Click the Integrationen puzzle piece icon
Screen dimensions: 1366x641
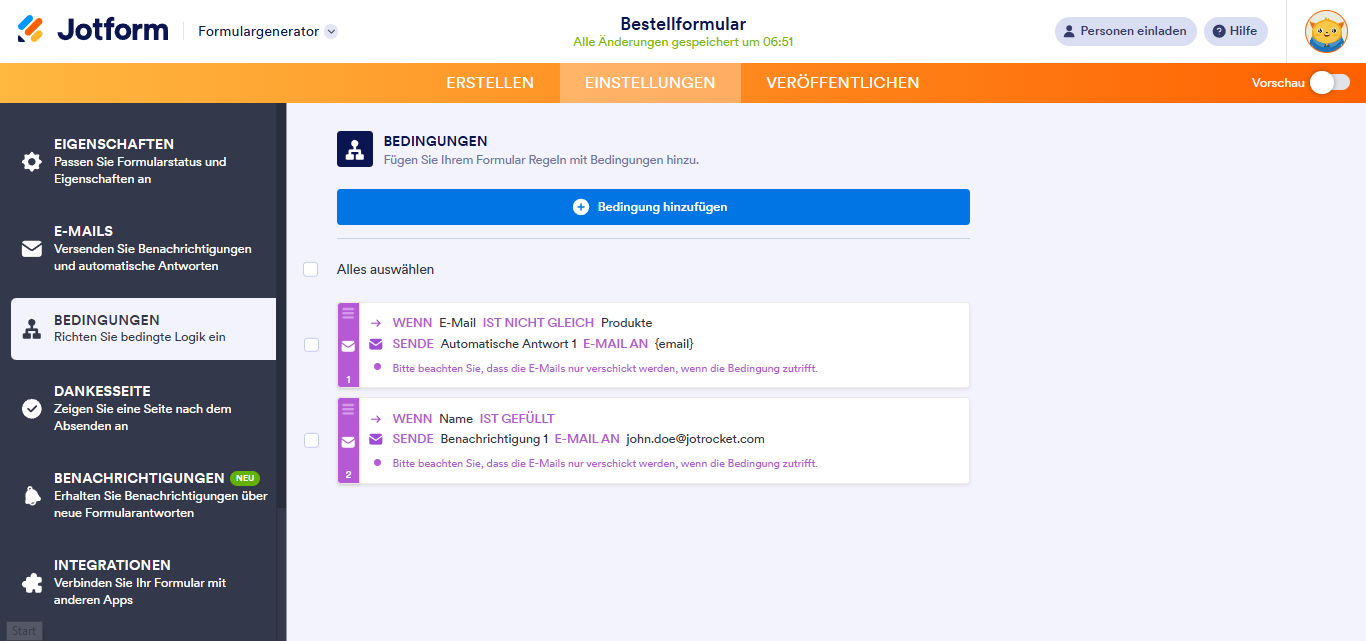[32, 582]
